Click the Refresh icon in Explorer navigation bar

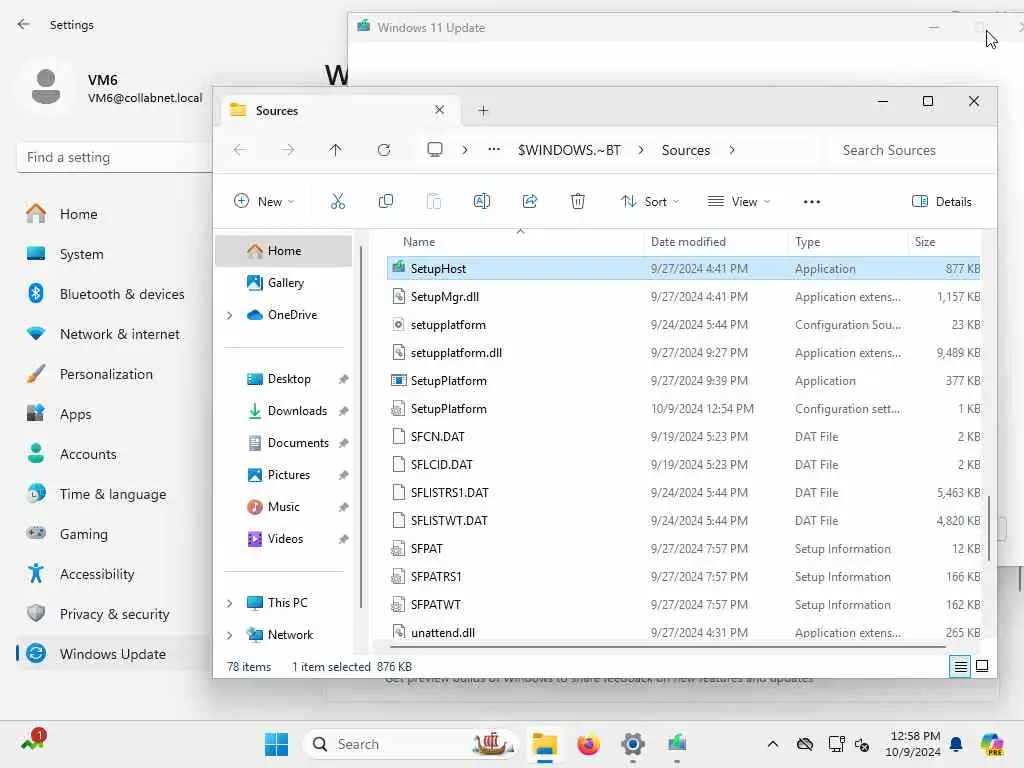pyautogui.click(x=384, y=150)
